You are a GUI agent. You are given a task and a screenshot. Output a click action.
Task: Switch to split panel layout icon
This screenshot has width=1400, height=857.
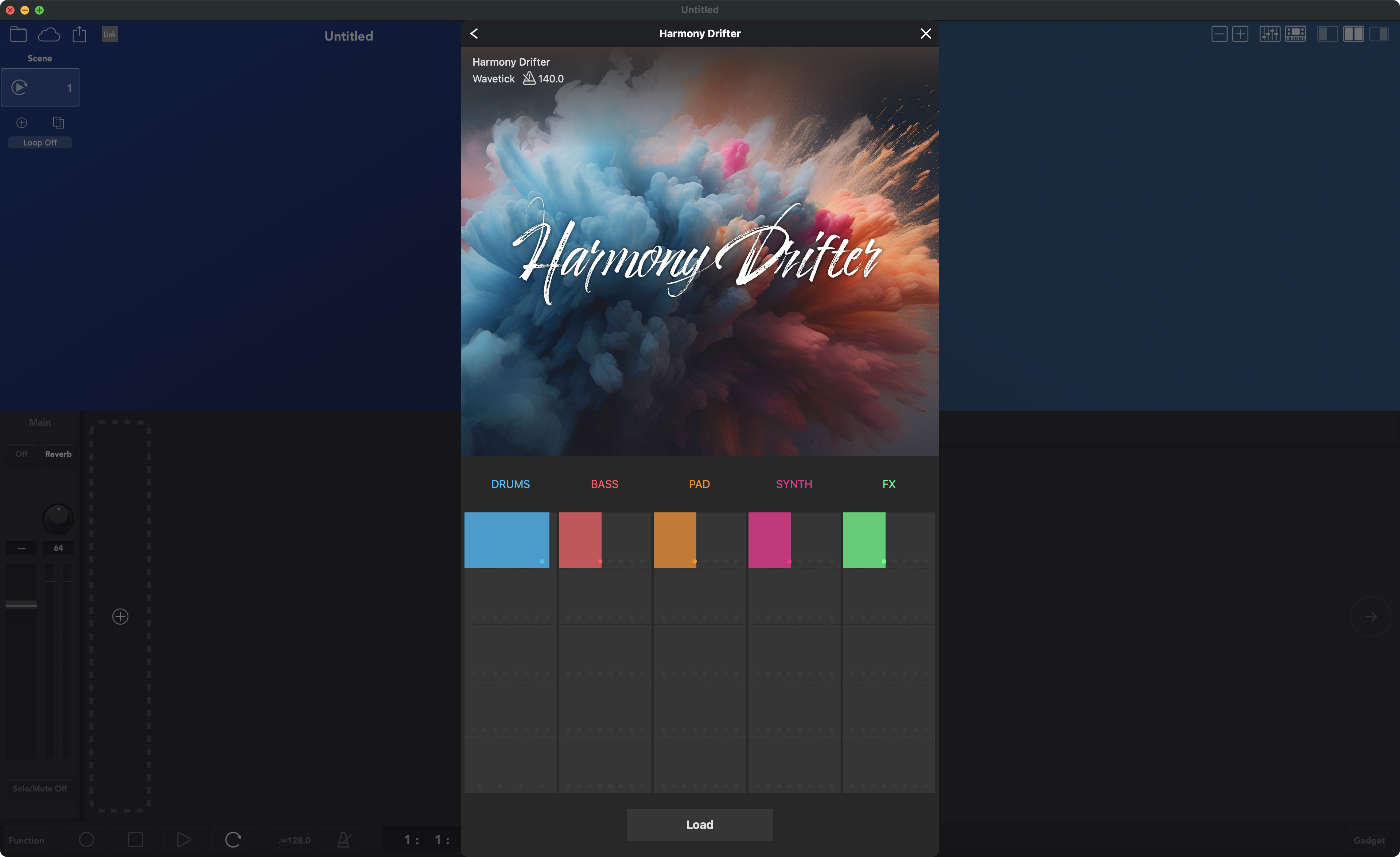point(1353,34)
